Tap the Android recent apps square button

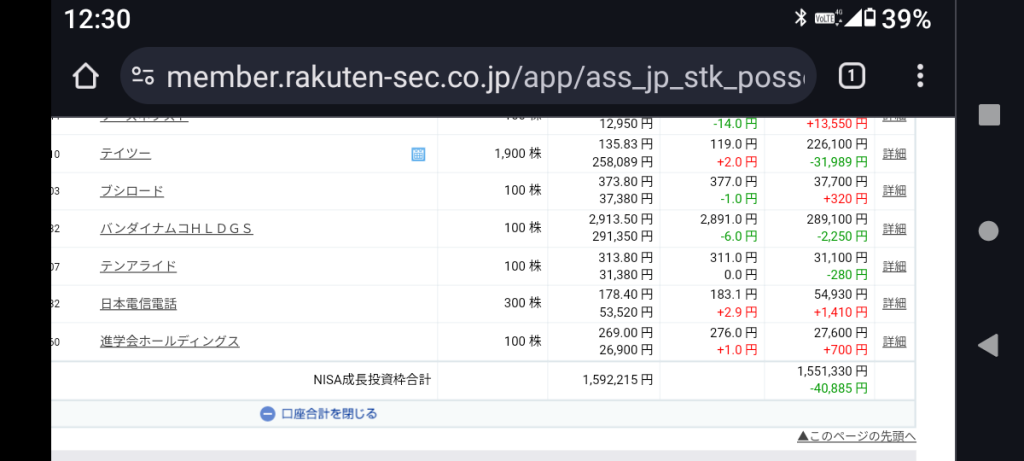[x=989, y=115]
